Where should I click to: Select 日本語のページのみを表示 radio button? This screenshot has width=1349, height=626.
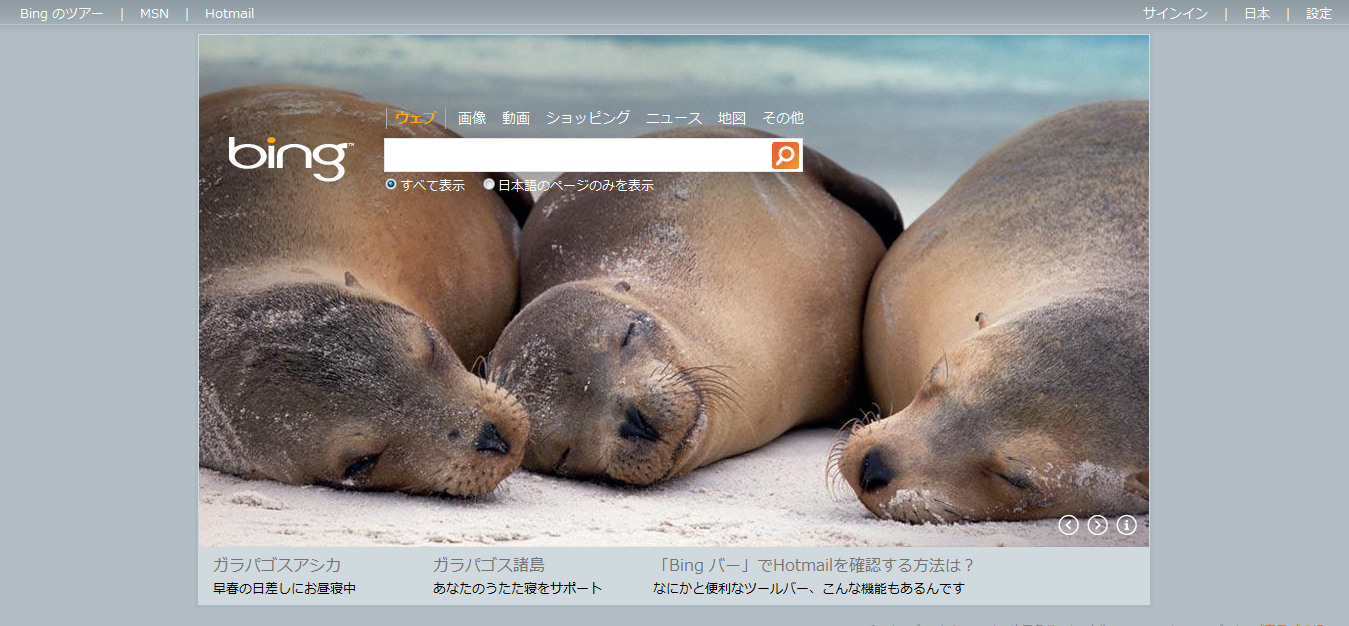tap(489, 185)
